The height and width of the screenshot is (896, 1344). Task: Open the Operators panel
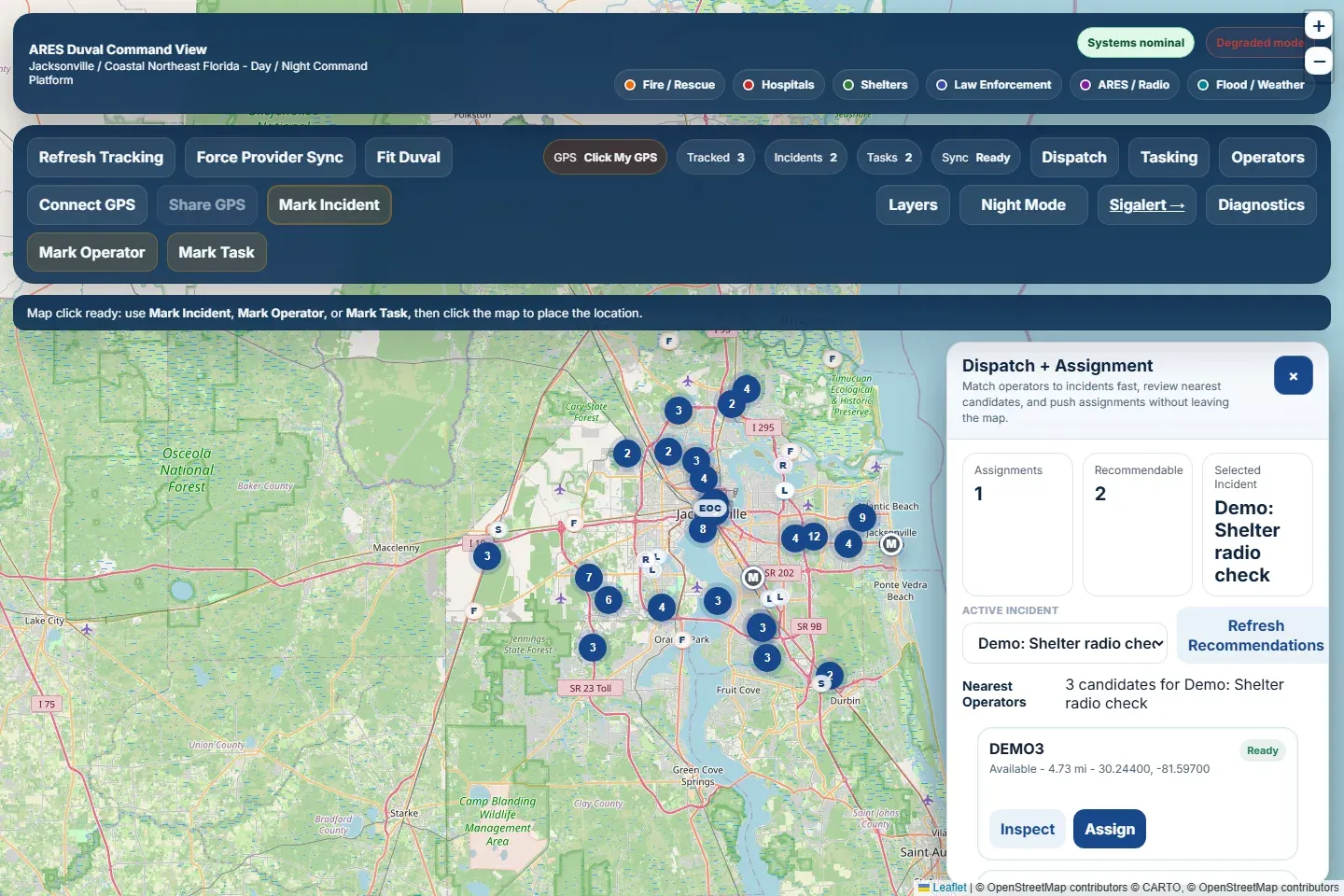coord(1267,158)
